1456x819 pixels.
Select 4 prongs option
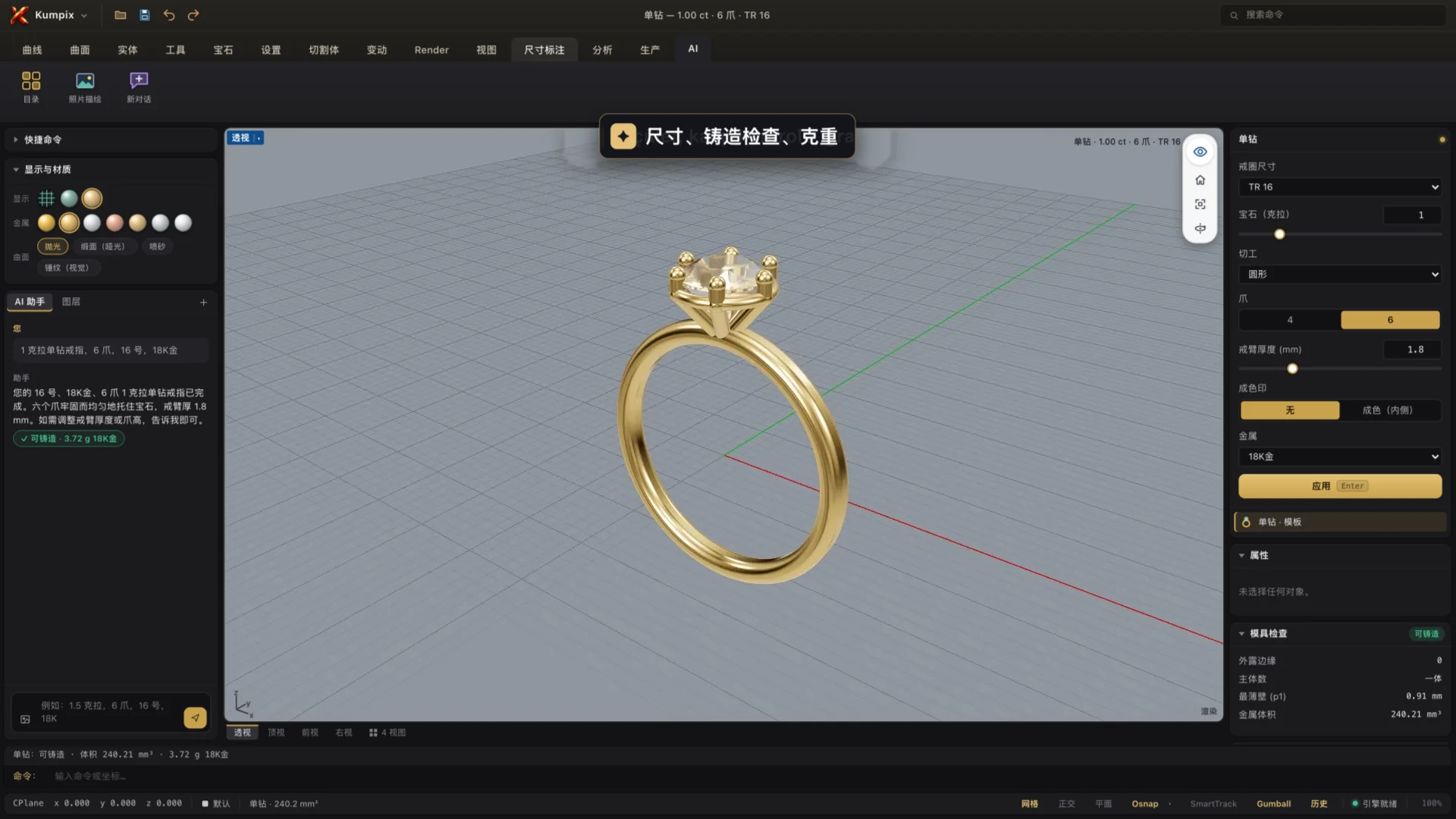pyautogui.click(x=1289, y=320)
